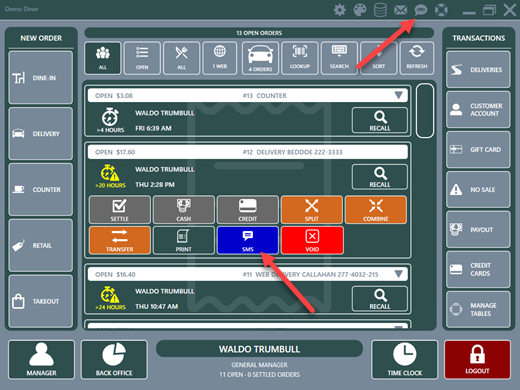Screen dimensions: 520x390
Task: Pay order #12 with Cash
Action: [x=184, y=210]
